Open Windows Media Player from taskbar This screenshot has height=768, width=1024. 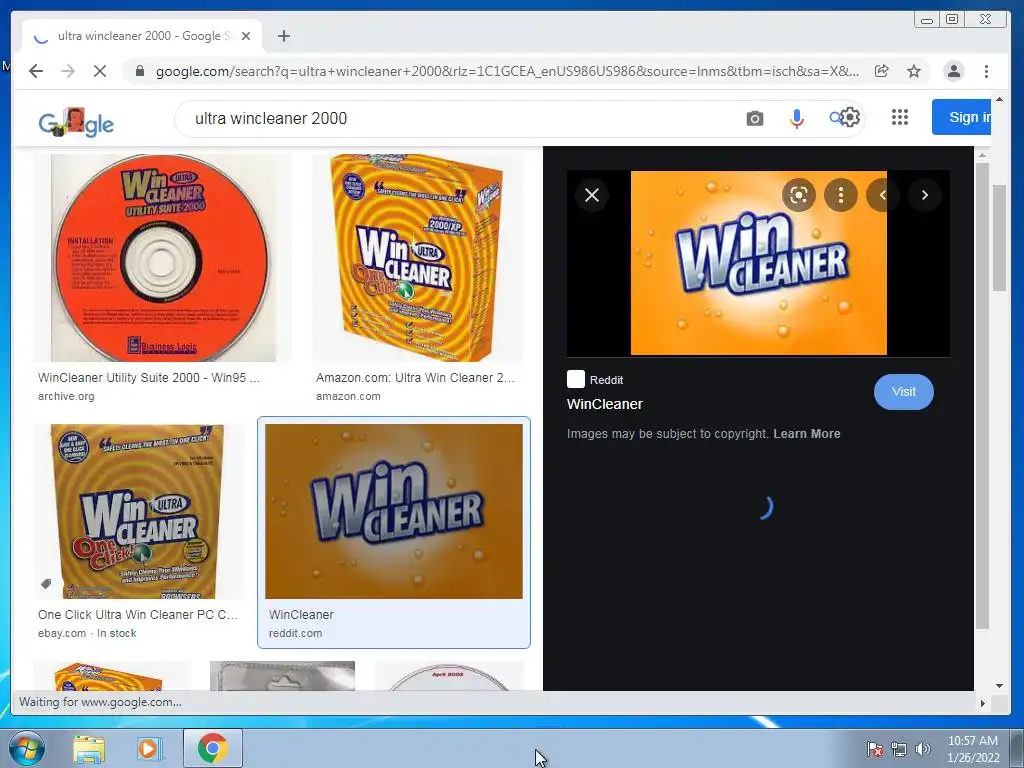click(149, 748)
